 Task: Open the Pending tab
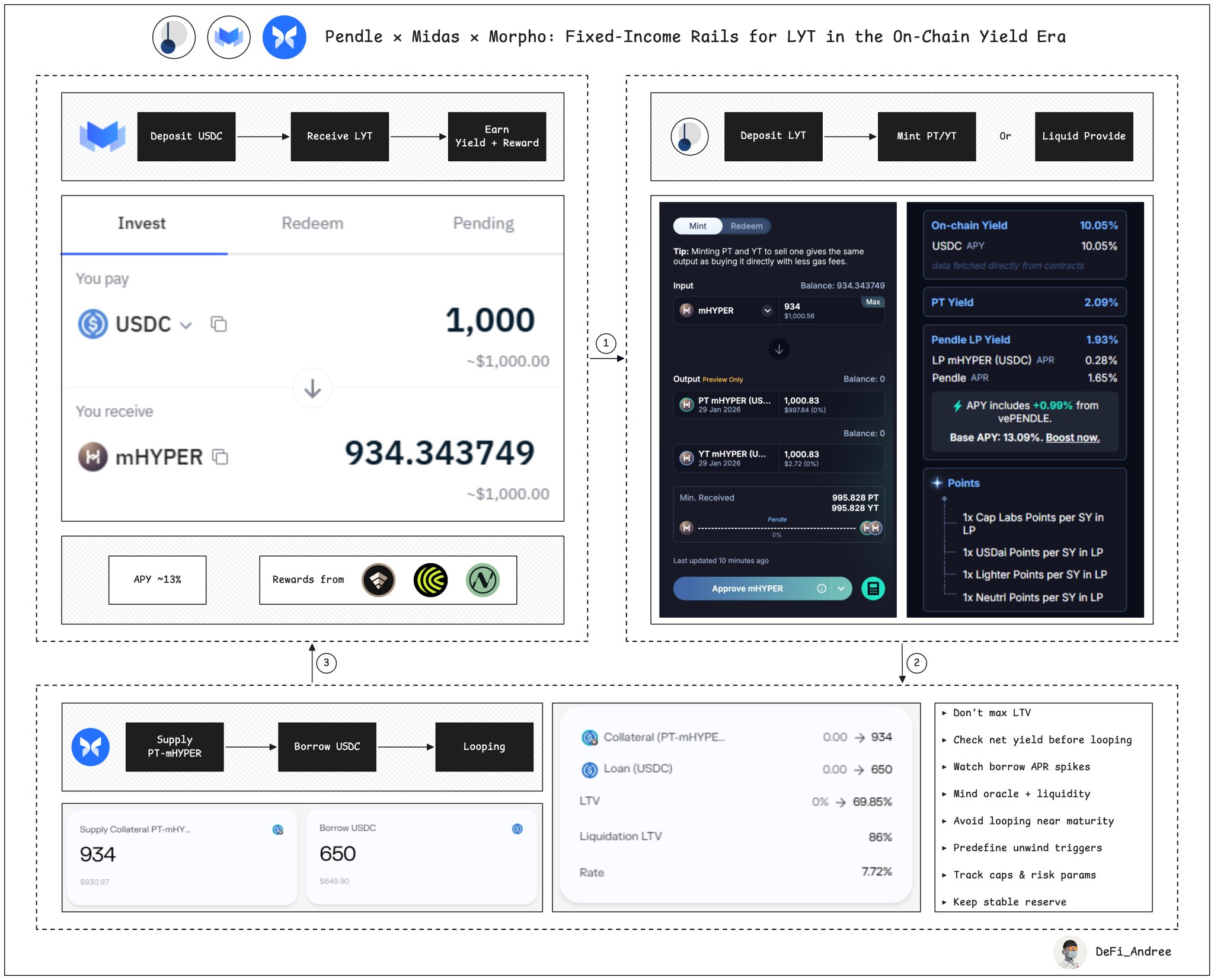point(483,224)
